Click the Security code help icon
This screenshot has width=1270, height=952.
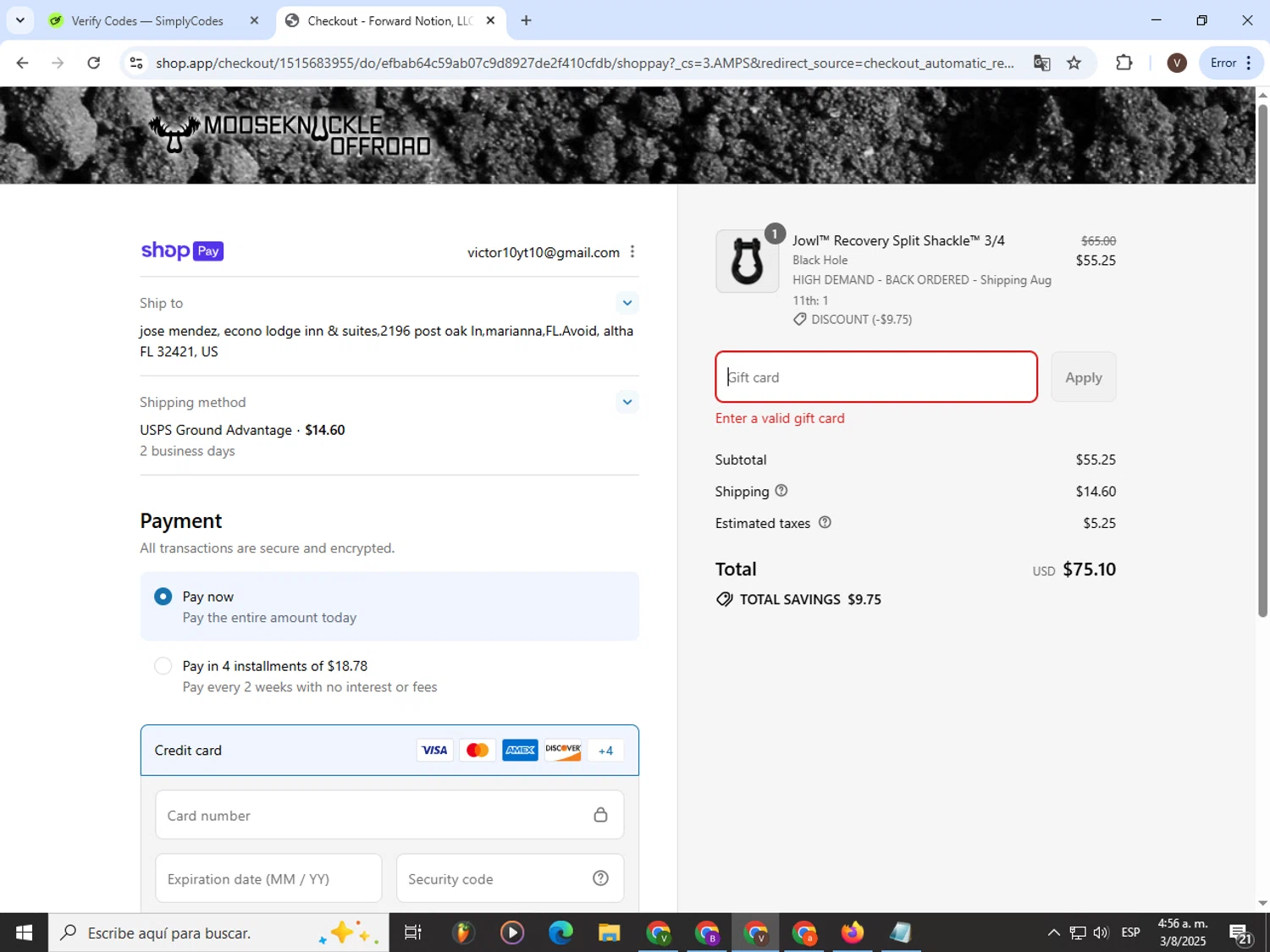600,878
